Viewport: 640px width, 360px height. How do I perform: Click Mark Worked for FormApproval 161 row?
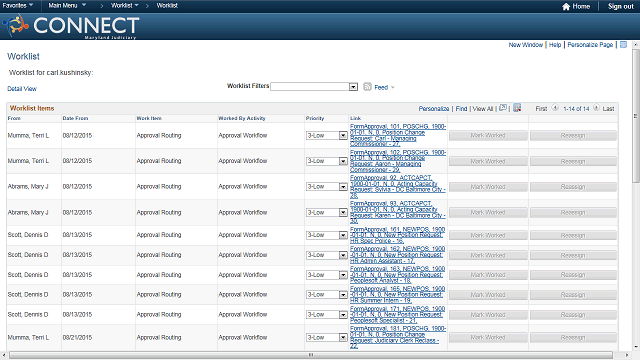tap(488, 236)
